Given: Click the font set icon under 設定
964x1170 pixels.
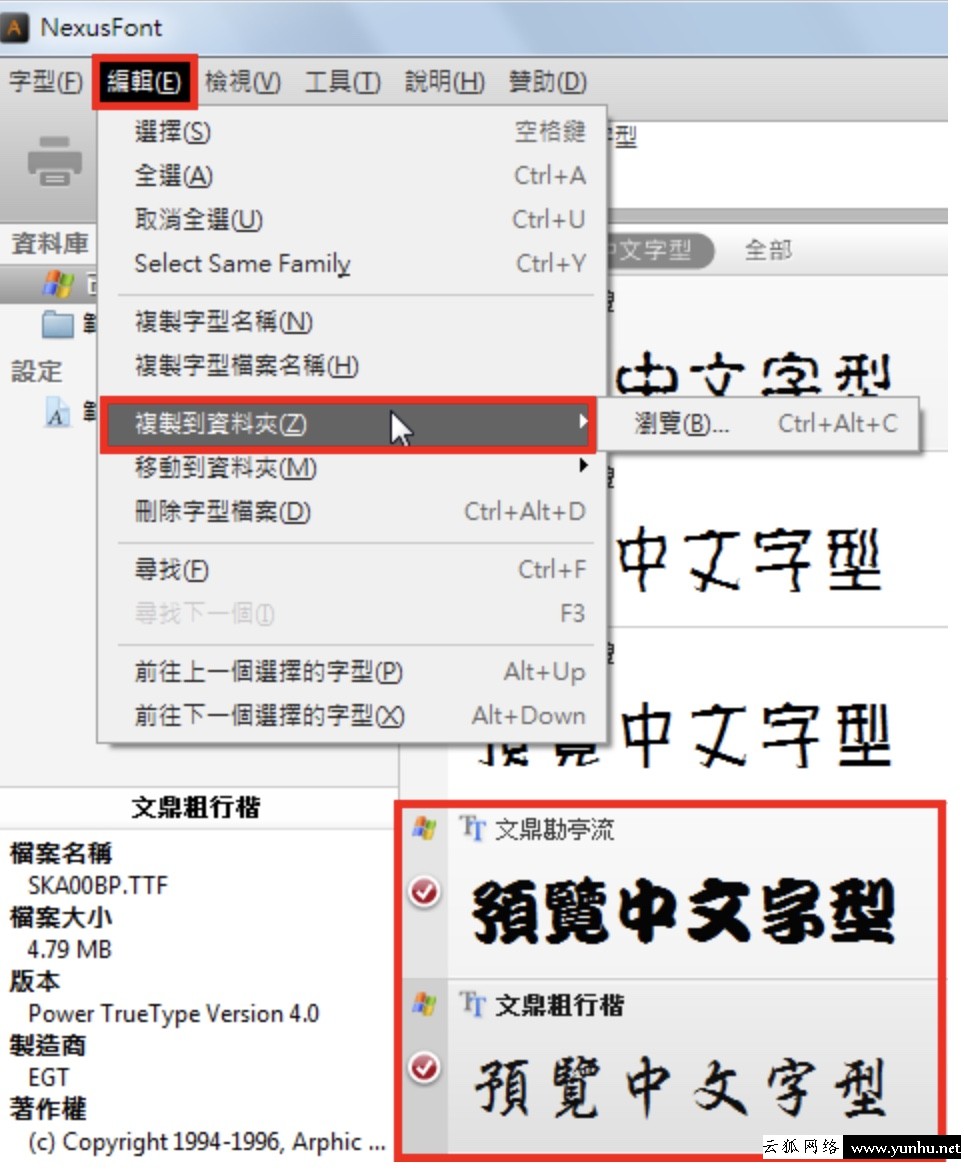Looking at the screenshot, I should coord(57,411).
